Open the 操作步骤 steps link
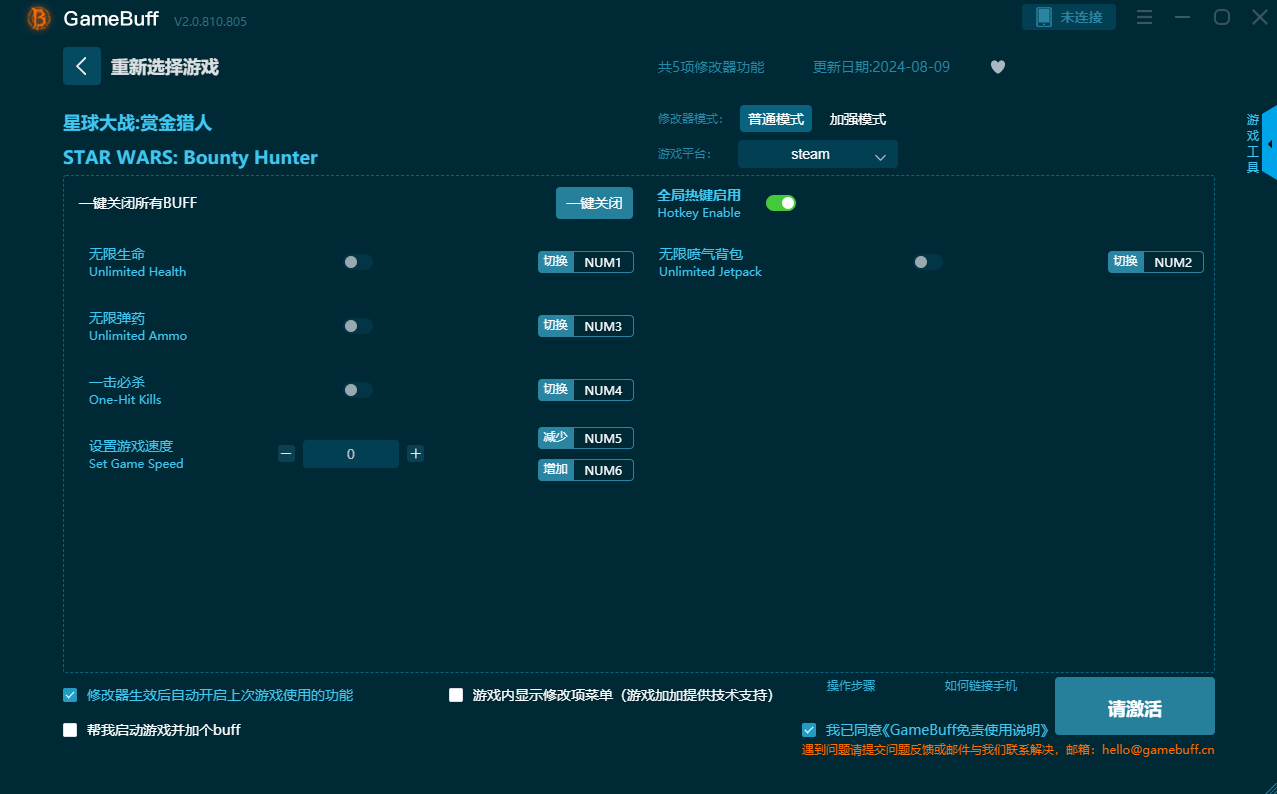1277x794 pixels. (850, 686)
